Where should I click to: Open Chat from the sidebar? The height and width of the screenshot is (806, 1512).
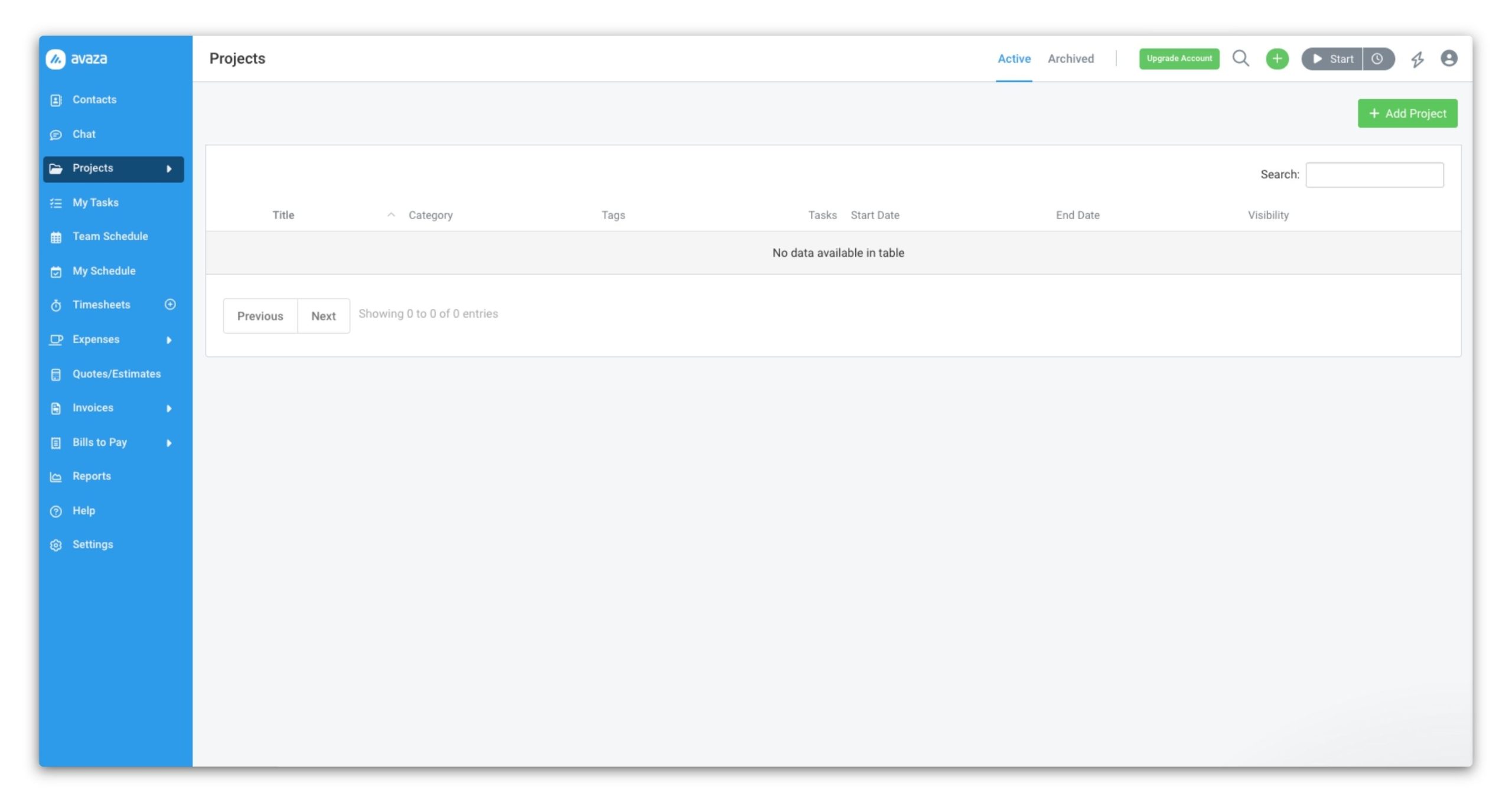click(83, 134)
